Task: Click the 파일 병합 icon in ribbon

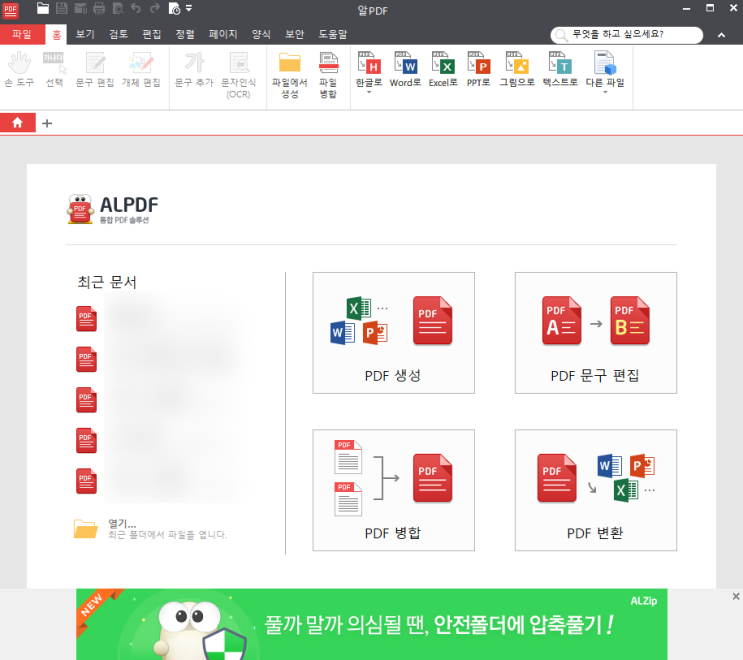Action: pos(328,64)
